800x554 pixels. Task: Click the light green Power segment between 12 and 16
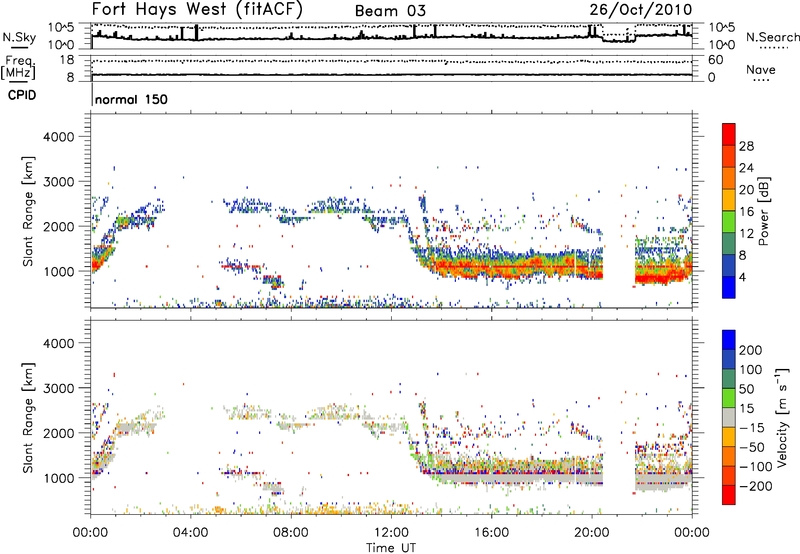pos(729,222)
